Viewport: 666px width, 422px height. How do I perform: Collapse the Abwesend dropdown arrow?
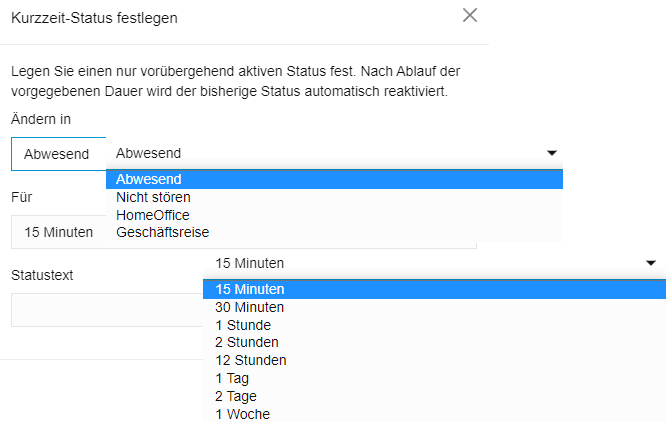552,153
